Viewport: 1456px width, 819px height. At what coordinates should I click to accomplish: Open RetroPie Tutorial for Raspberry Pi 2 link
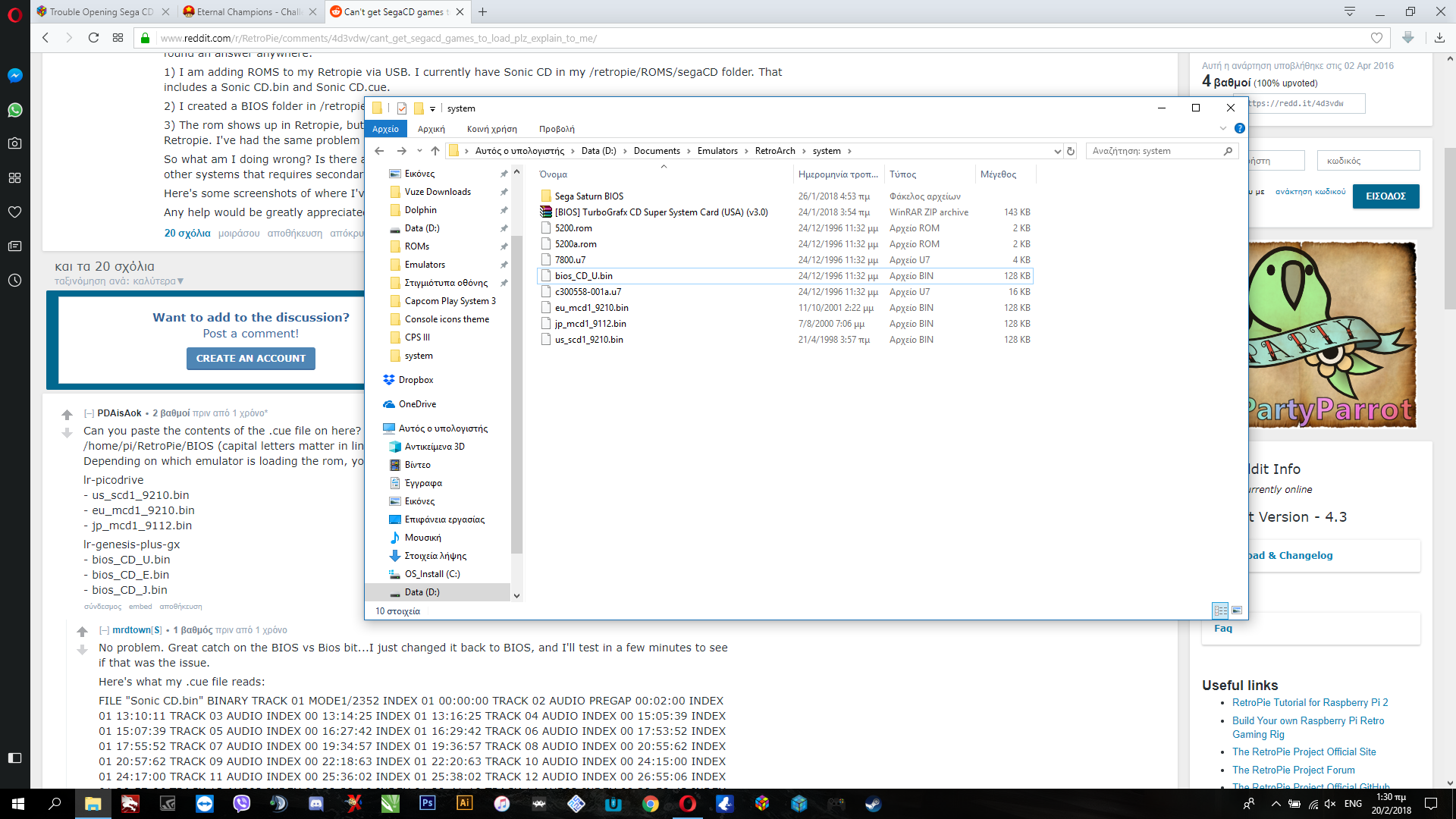click(x=1310, y=703)
